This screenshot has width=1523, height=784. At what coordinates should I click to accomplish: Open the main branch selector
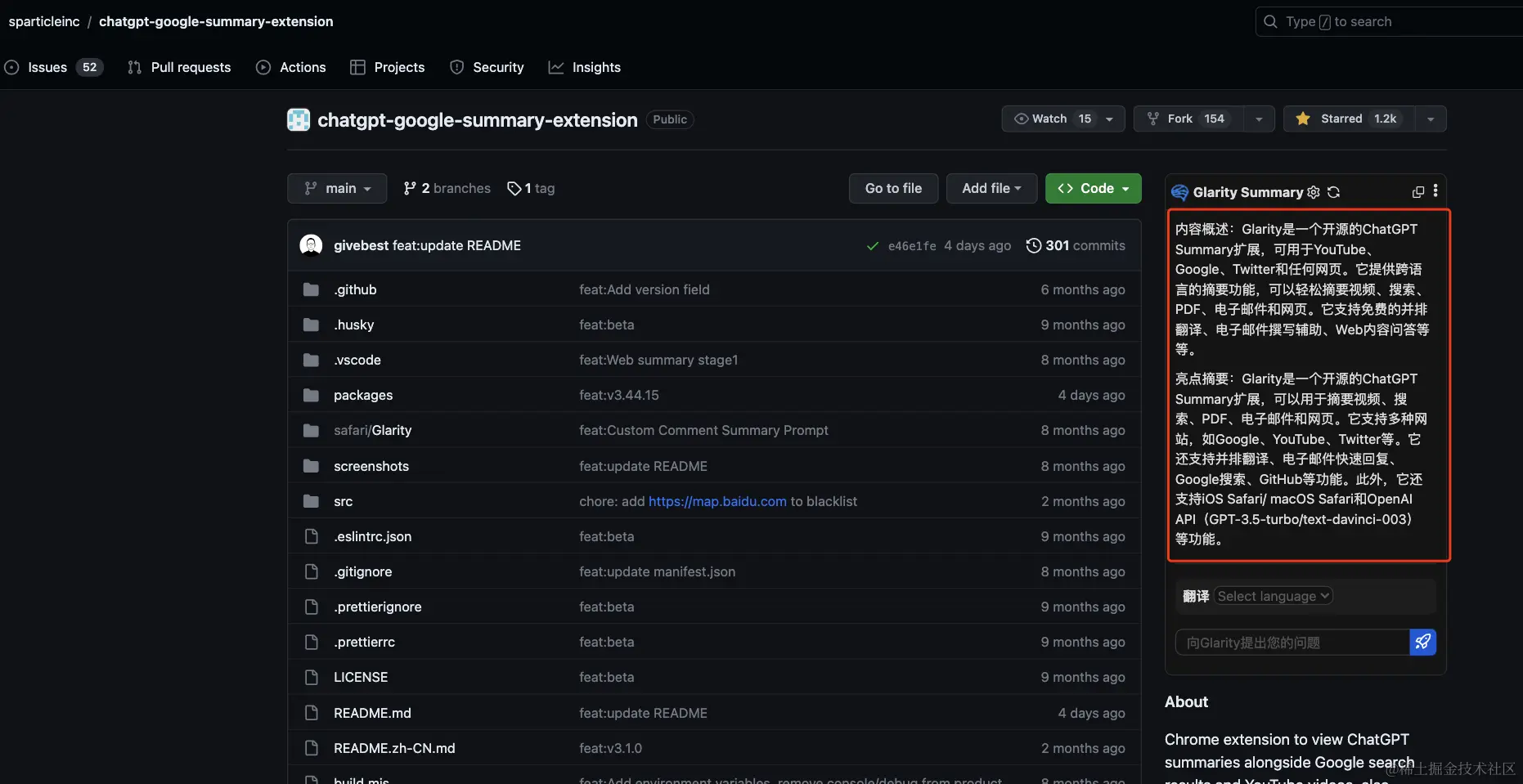pyautogui.click(x=337, y=188)
